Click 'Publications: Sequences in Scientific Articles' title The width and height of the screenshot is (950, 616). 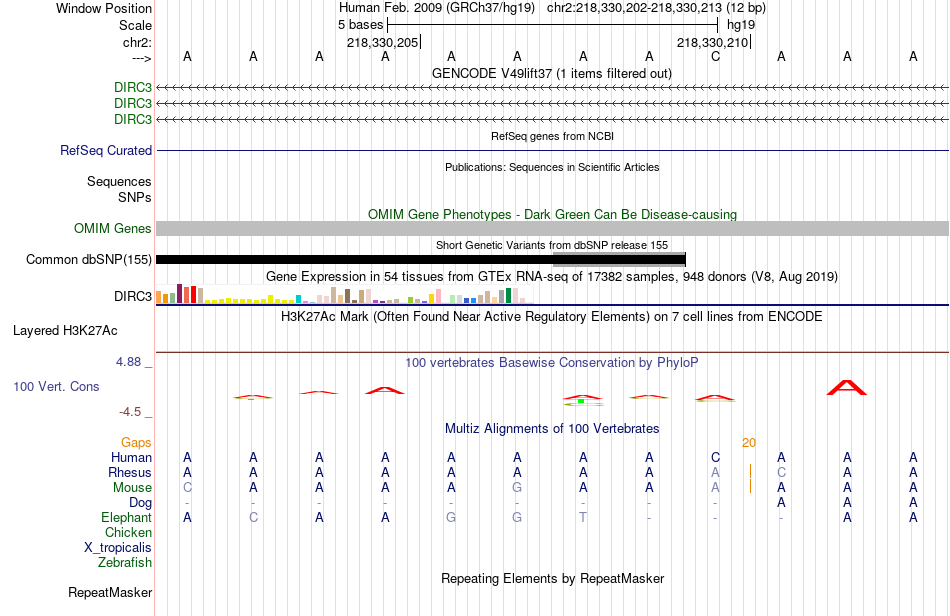[x=552, y=167]
